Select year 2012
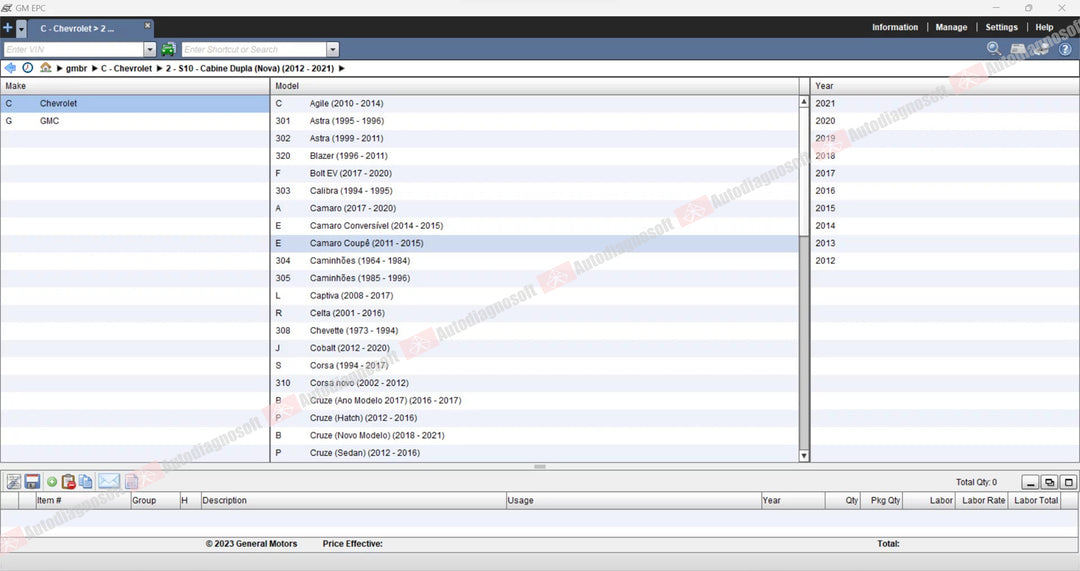Viewport: 1080px width, 571px height. pos(944,260)
